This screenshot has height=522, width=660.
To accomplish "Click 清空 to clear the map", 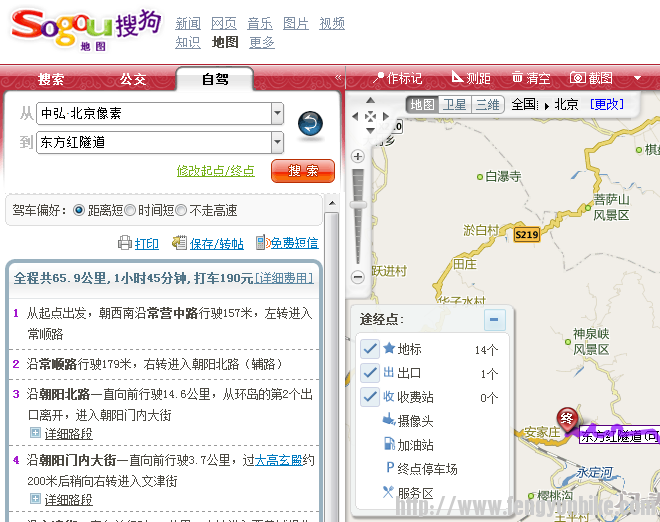I will click(531, 78).
